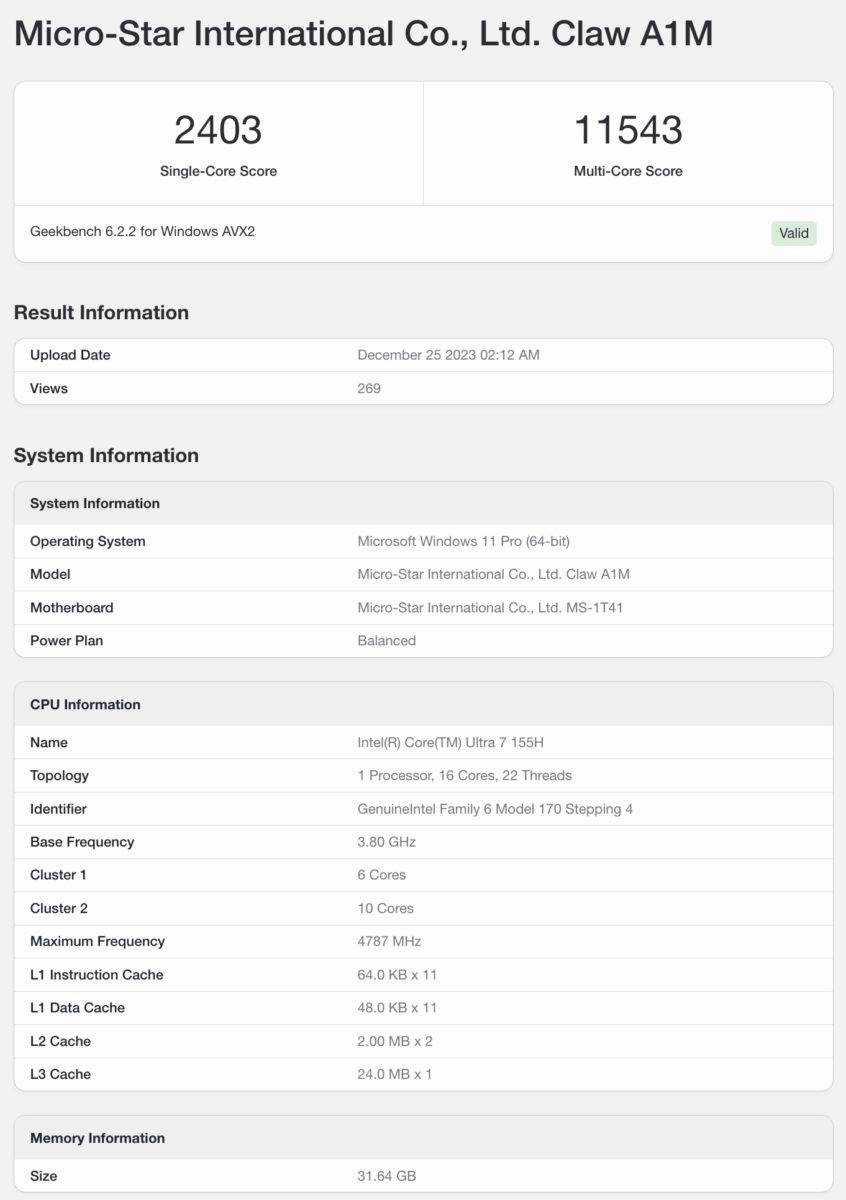
Task: Click the 'Topology' row label
Action: click(59, 775)
